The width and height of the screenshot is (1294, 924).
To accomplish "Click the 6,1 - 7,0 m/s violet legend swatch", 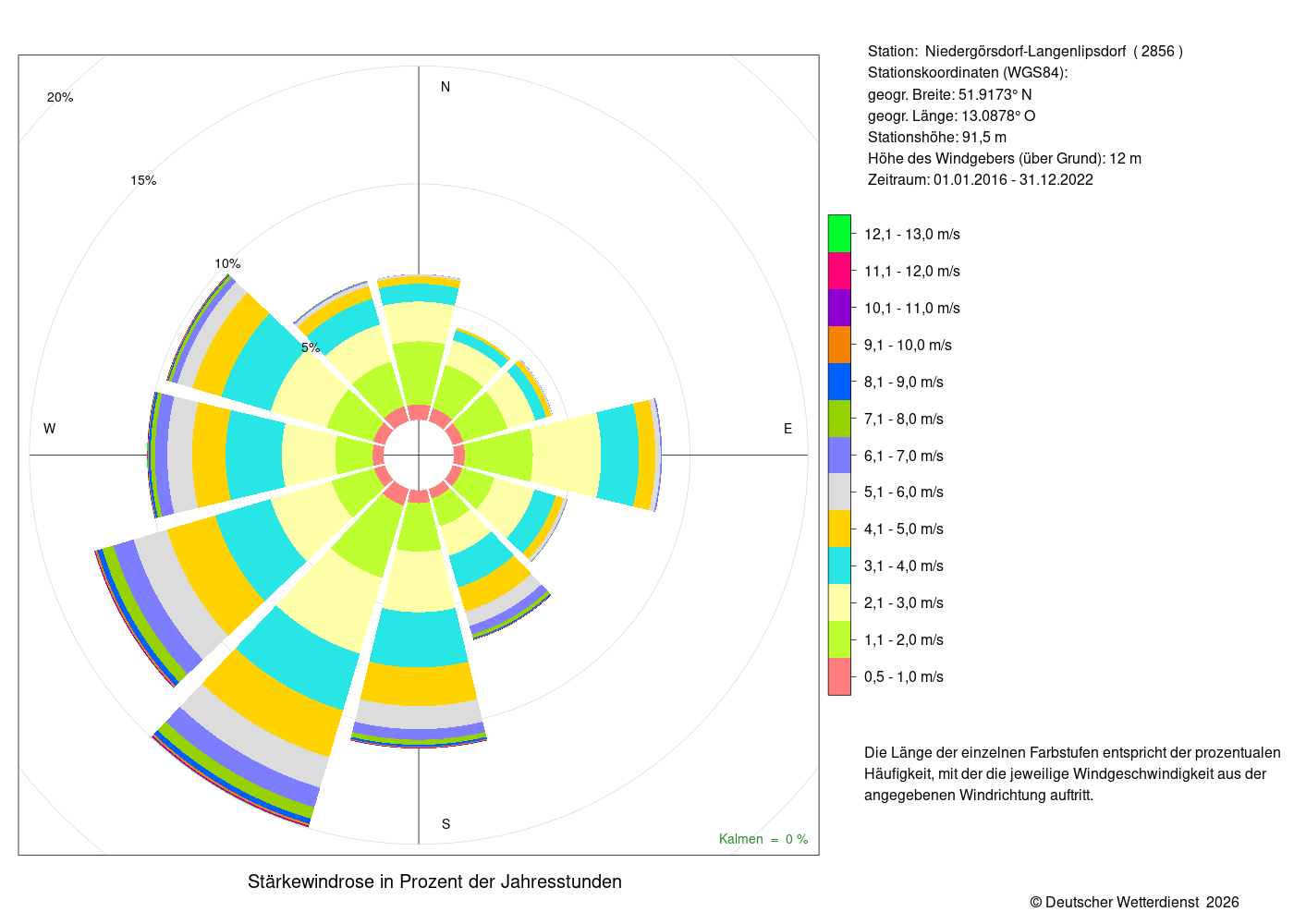I will coord(839,456).
